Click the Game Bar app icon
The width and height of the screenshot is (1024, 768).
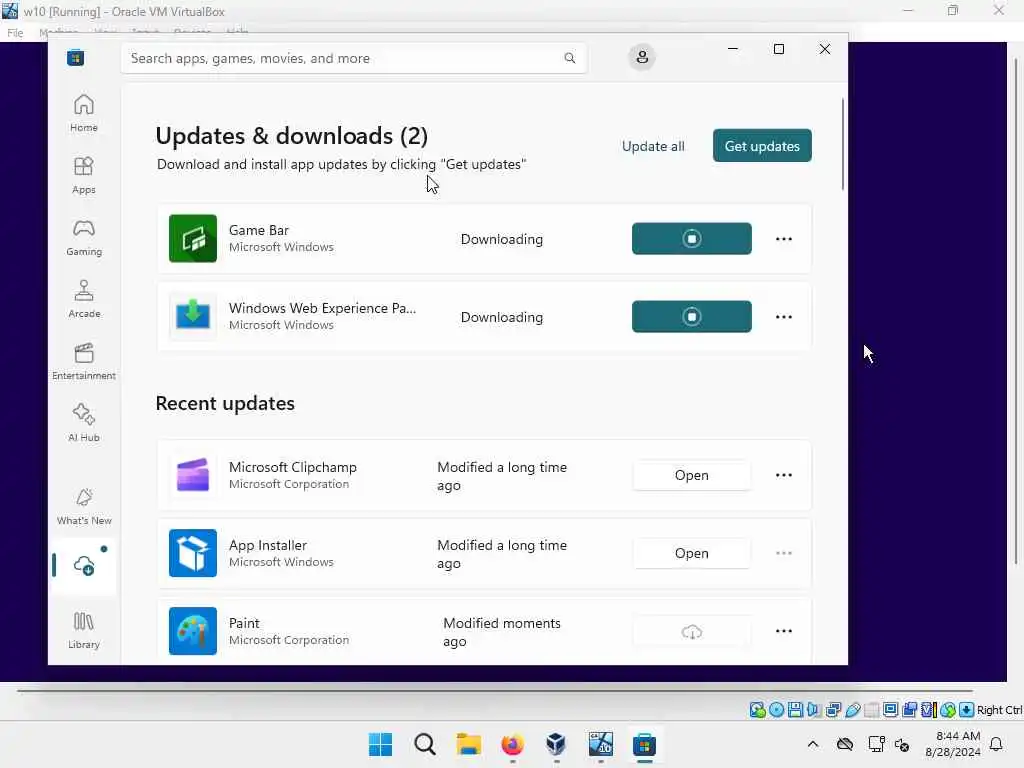pos(193,238)
